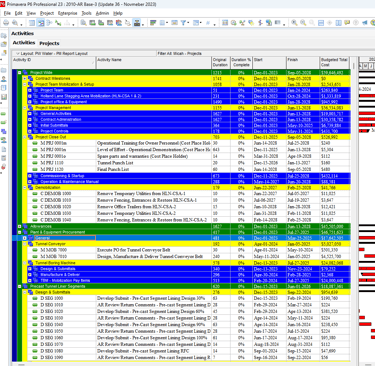Open the Timescale toolbar icon

(x=174, y=23)
